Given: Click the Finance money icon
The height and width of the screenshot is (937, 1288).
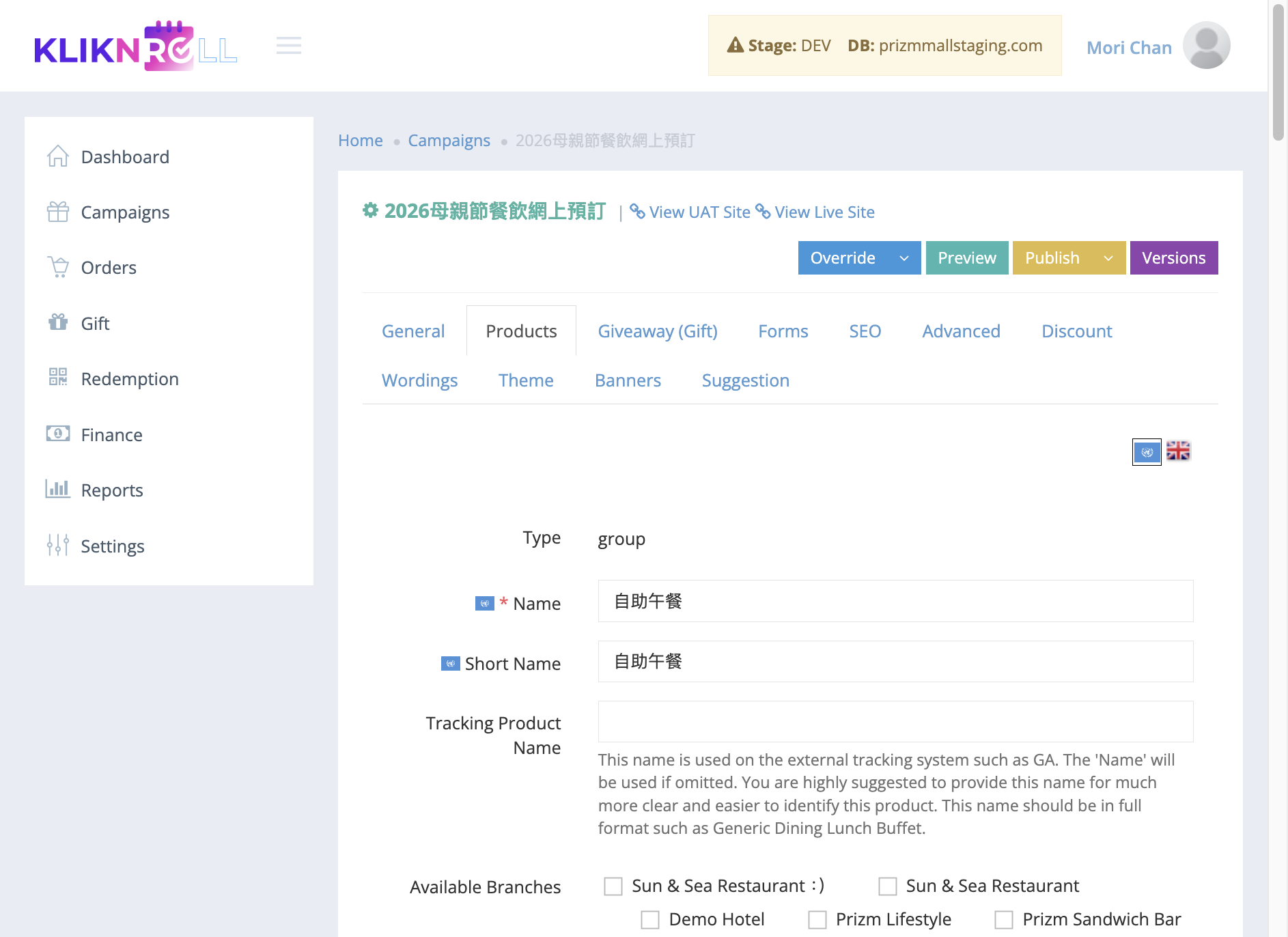Looking at the screenshot, I should pyautogui.click(x=58, y=434).
